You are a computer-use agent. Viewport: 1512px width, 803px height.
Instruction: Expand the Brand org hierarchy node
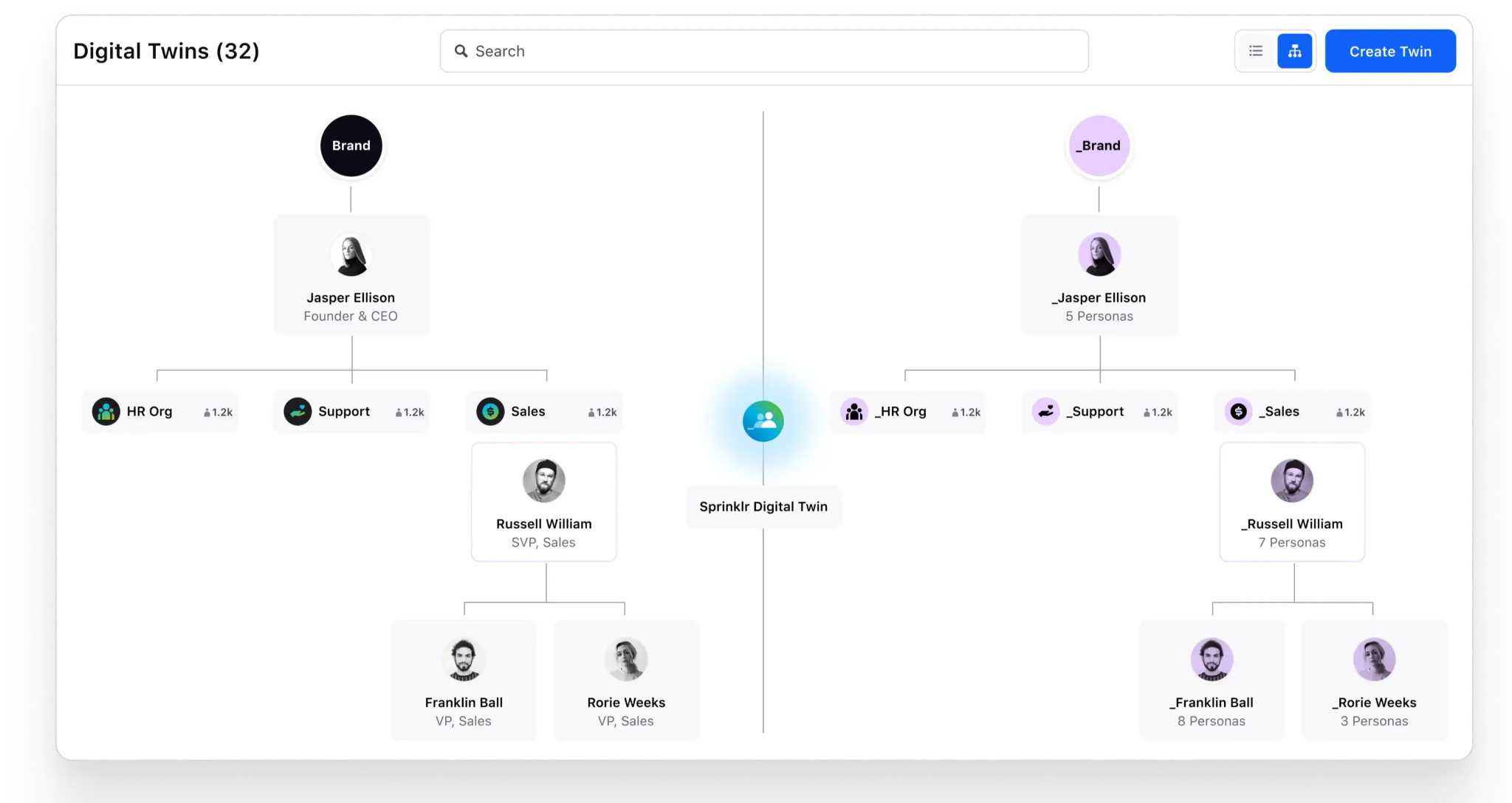(x=350, y=145)
